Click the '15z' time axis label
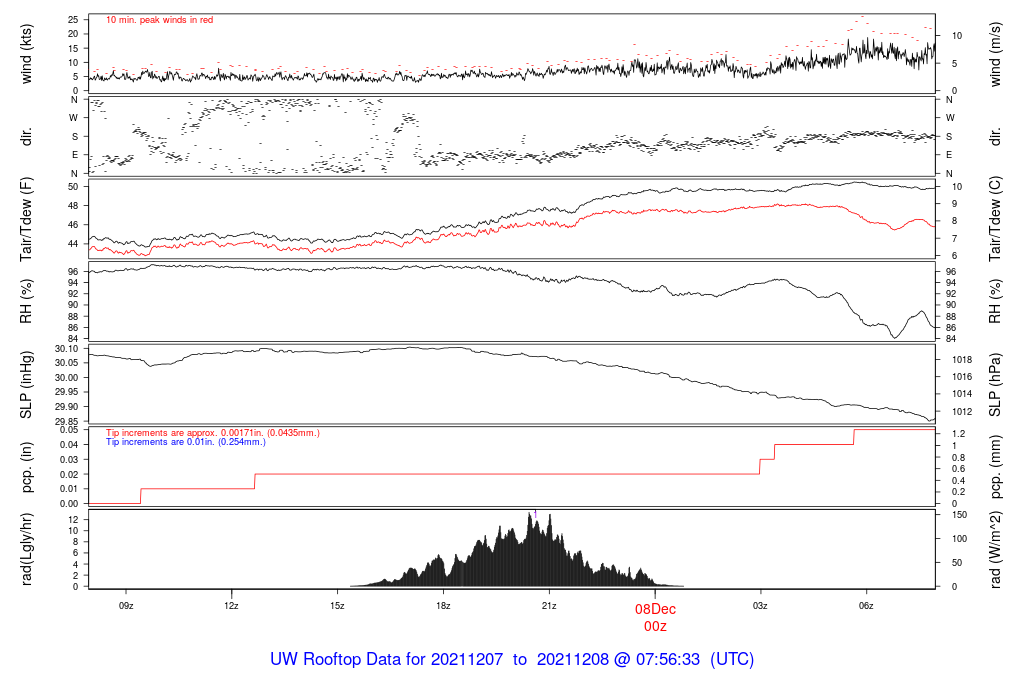The image size is (1024, 700). 337,606
